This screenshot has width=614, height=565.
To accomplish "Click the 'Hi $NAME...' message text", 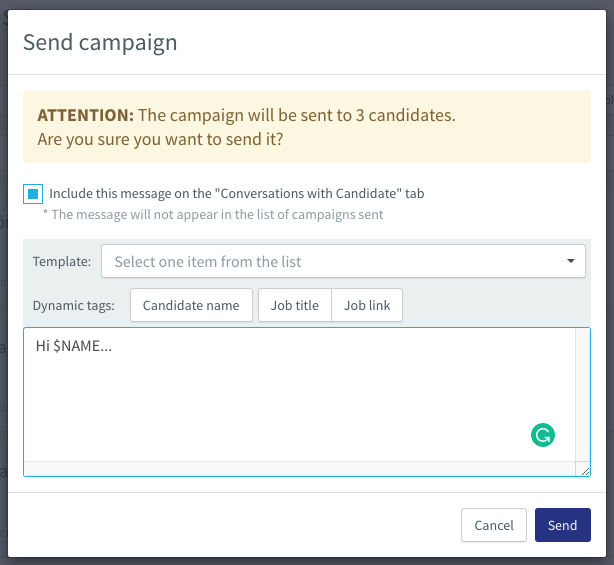I will pos(73,346).
